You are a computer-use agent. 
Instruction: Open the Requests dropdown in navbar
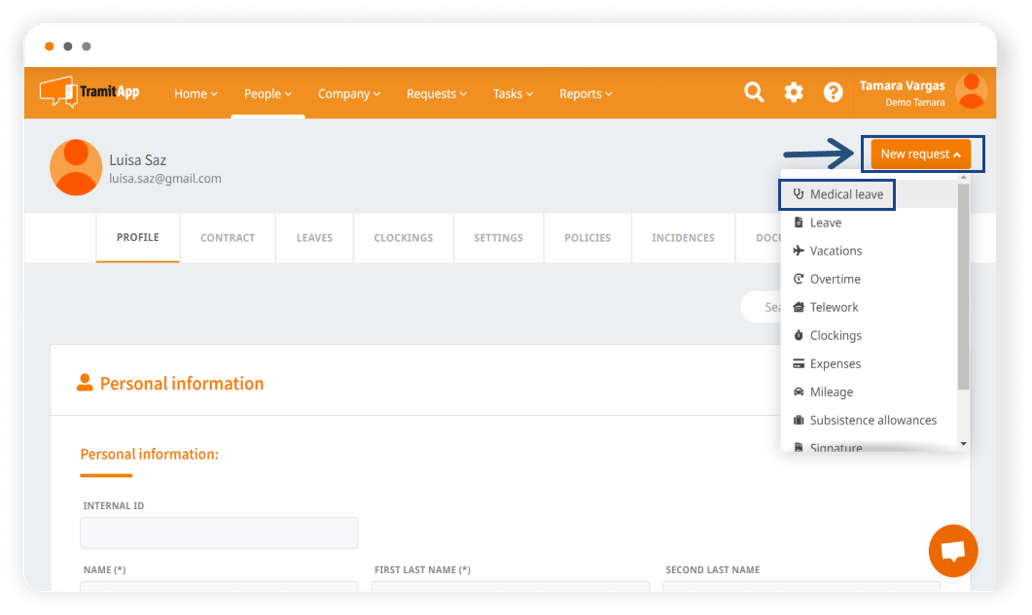[x=436, y=94]
